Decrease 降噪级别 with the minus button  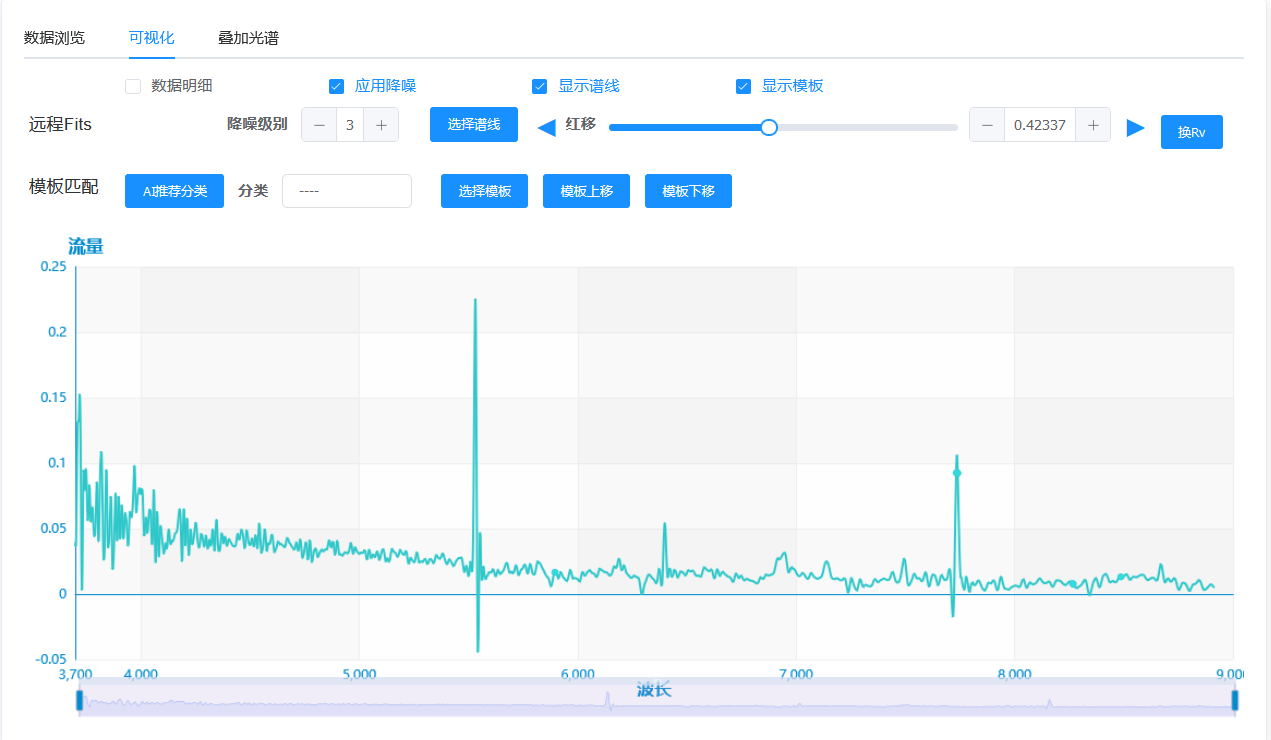(x=319, y=125)
